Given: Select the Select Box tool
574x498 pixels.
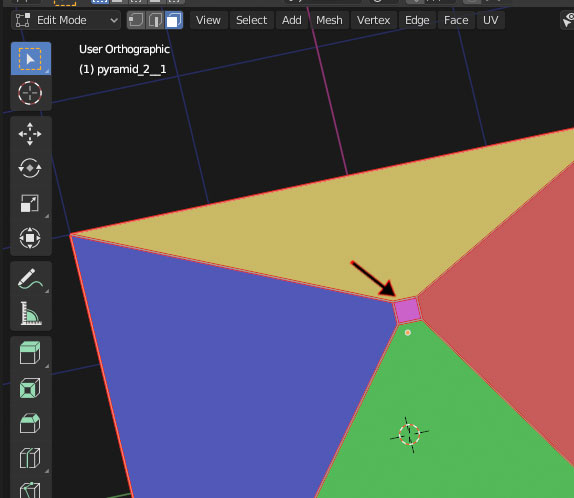Looking at the screenshot, I should pyautogui.click(x=31, y=59).
